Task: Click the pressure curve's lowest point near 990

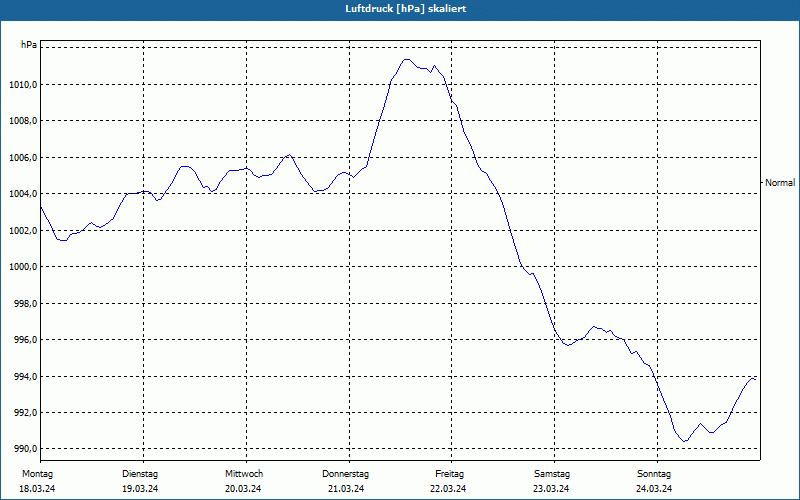Action: pyautogui.click(x=685, y=441)
